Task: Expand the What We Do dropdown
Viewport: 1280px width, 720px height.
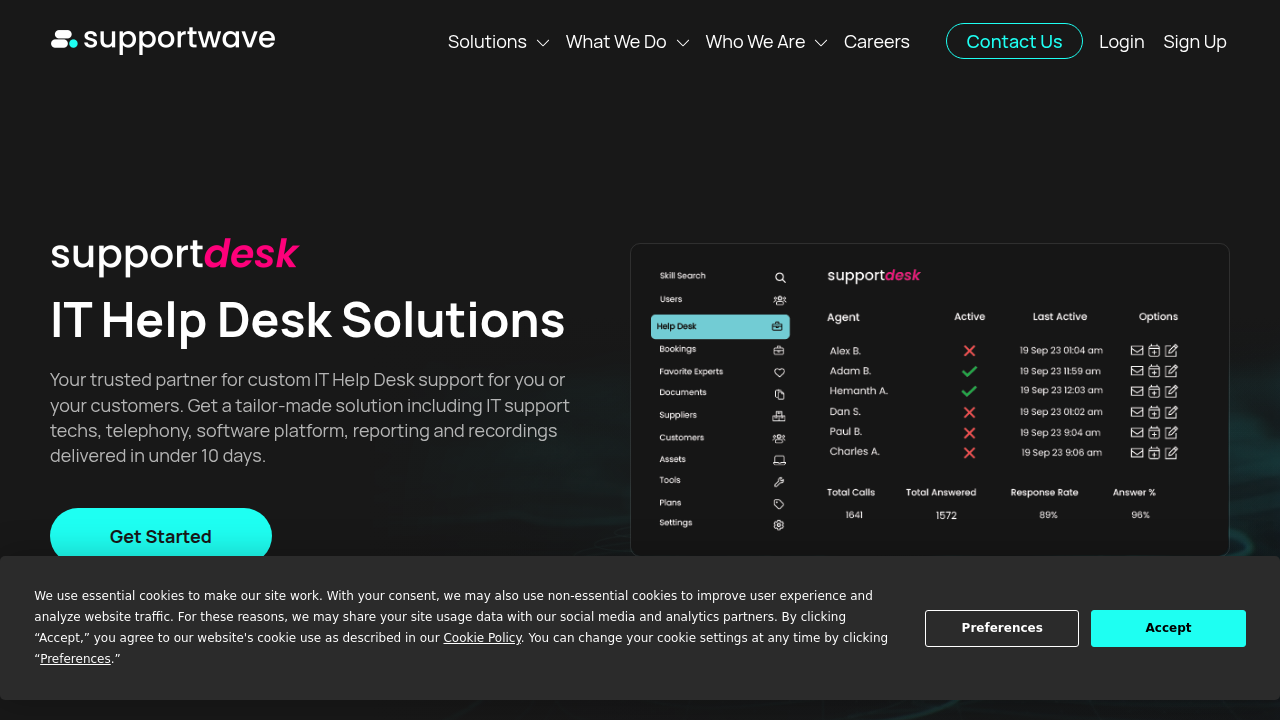Action: tap(627, 42)
